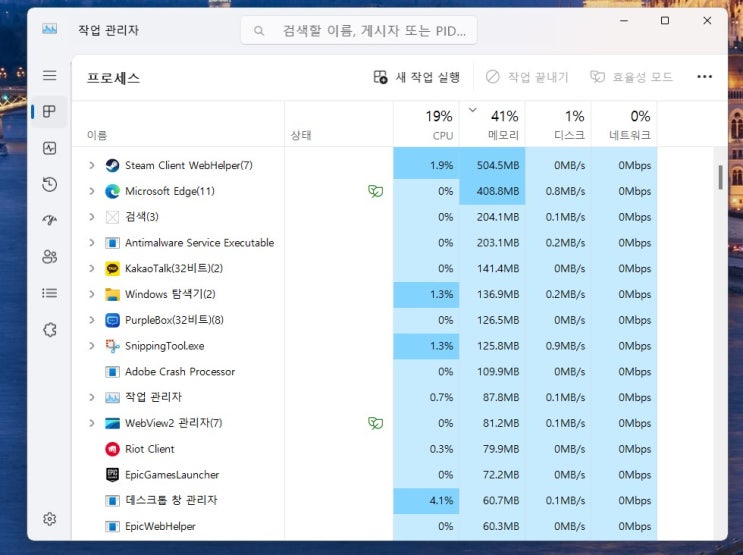The image size is (743, 555).
Task: Click the Antimalware Service Executable icon
Action: 112,243
